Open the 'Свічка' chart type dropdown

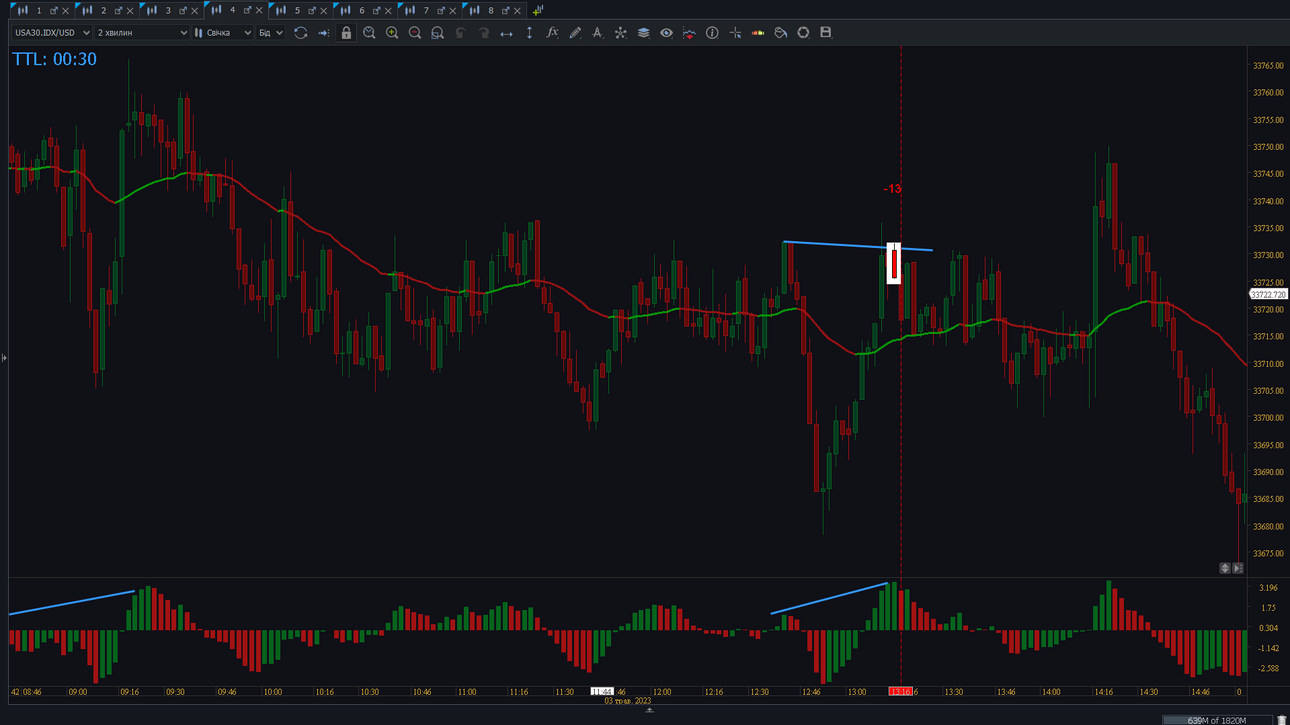[x=223, y=33]
